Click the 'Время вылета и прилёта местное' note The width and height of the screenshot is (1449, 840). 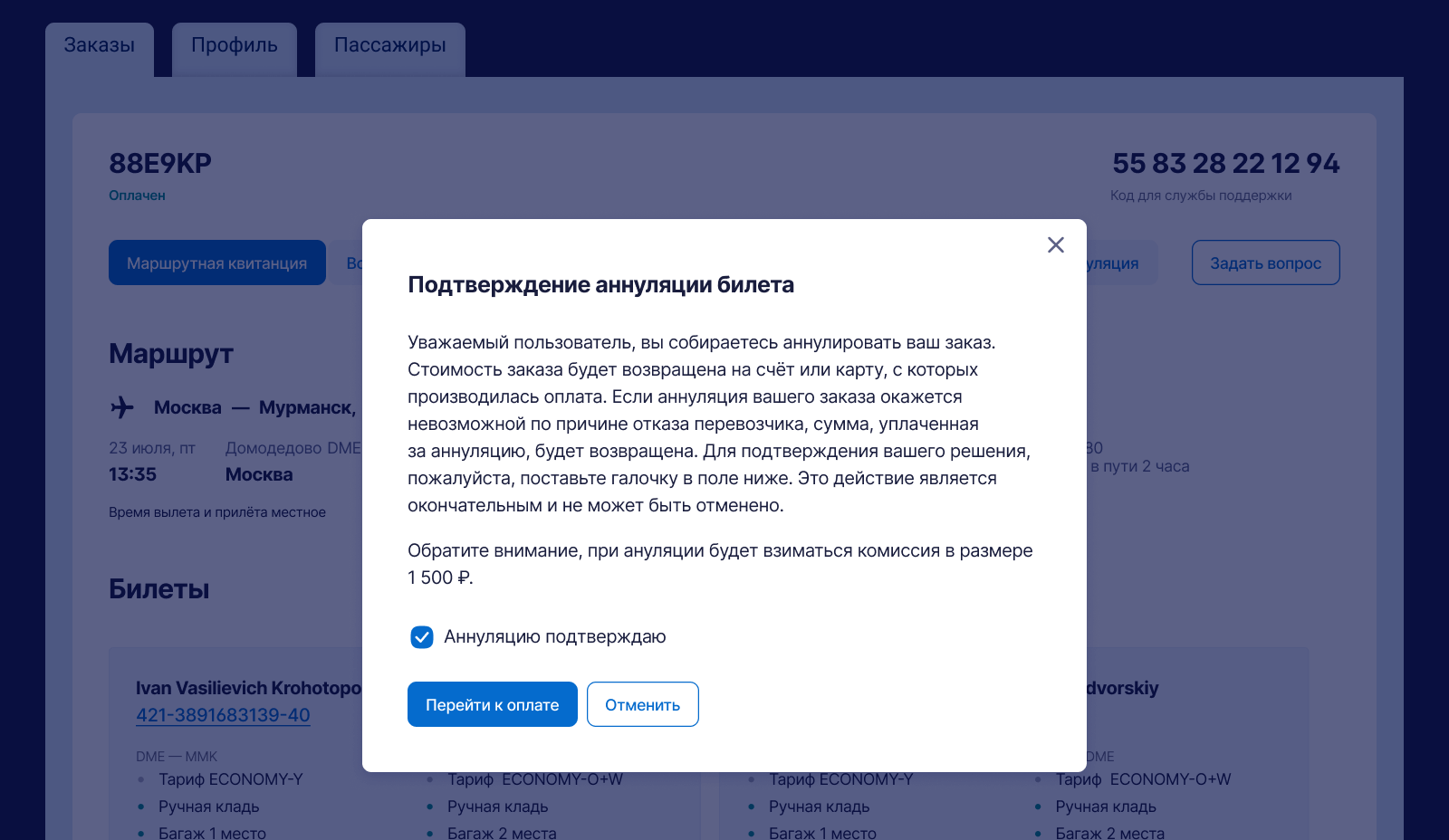click(x=217, y=512)
